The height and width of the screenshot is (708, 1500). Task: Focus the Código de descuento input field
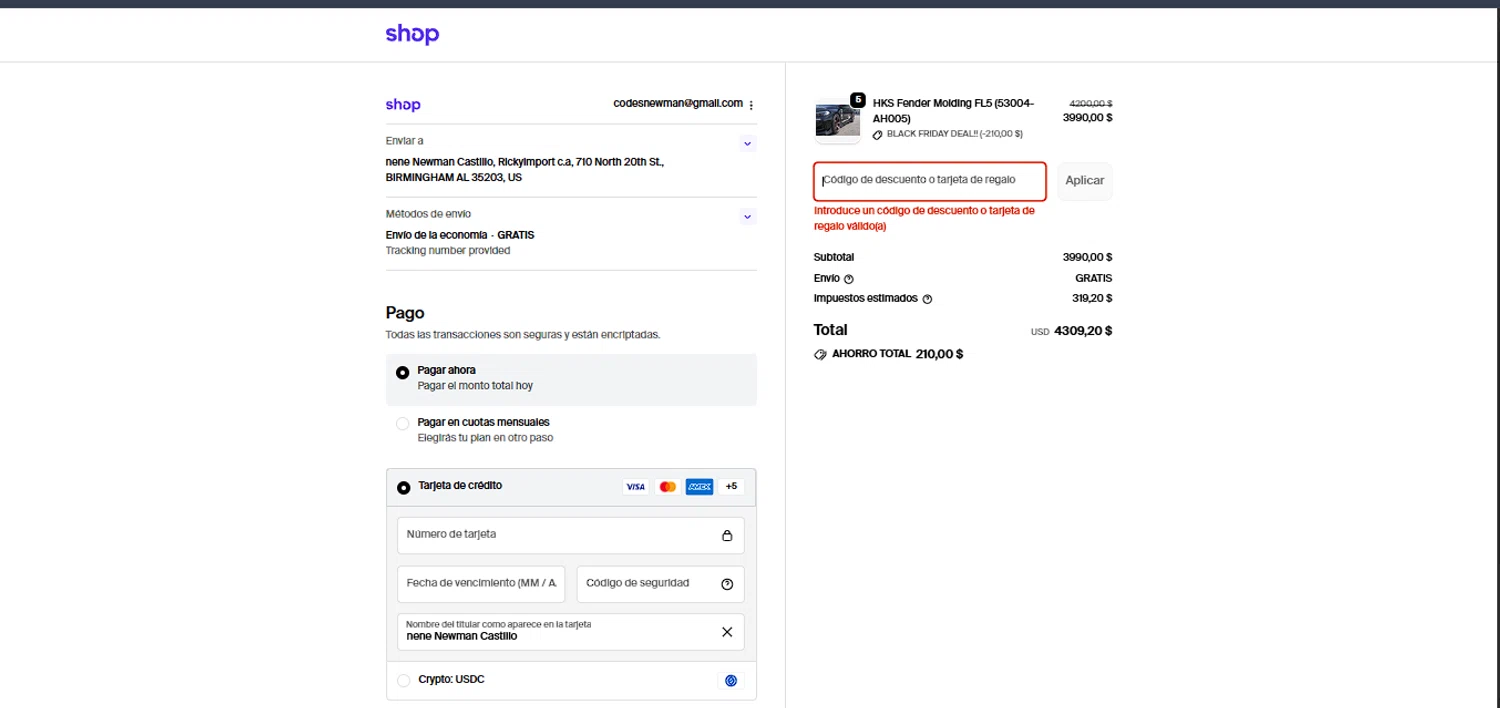click(930, 181)
